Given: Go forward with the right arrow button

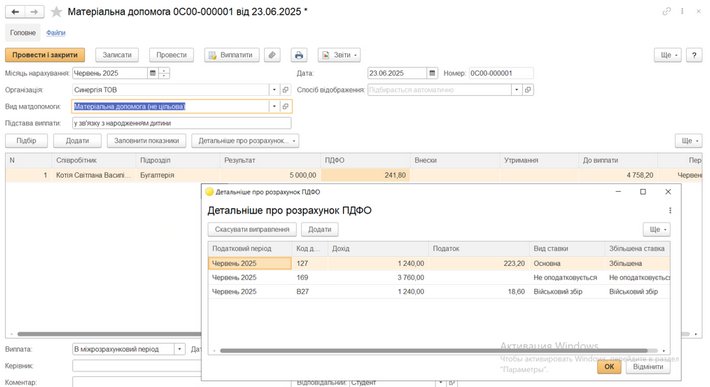Looking at the screenshot, I should coord(34,12).
